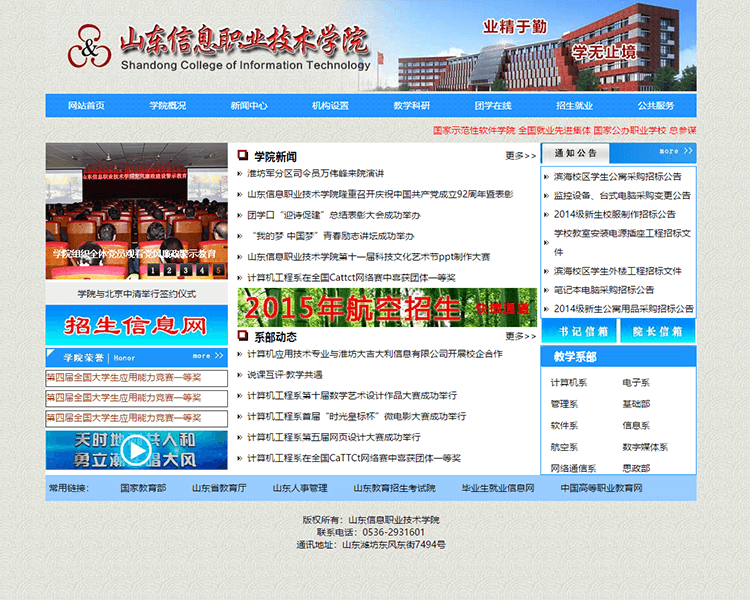Viewport: 750px width, 600px height.
Task: Open notice 滨海校区学生公寓采购招标公告
Action: pos(618,177)
